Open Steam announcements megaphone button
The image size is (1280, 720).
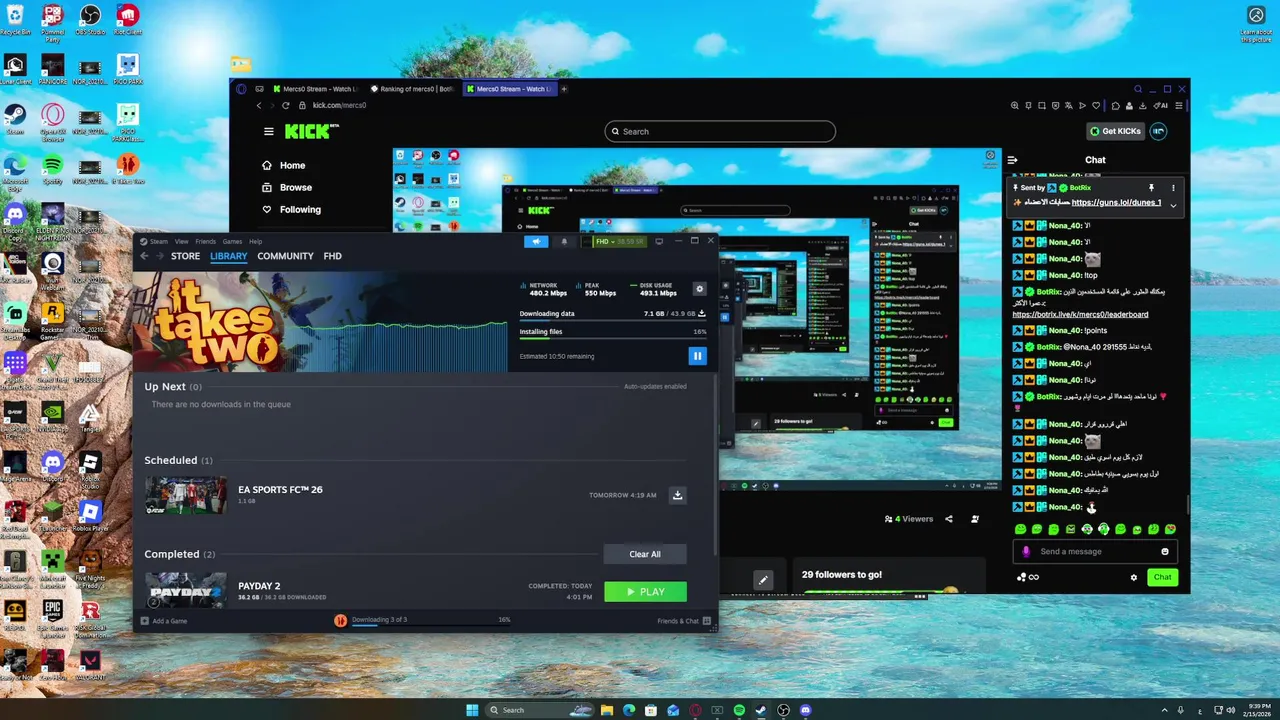(536, 241)
